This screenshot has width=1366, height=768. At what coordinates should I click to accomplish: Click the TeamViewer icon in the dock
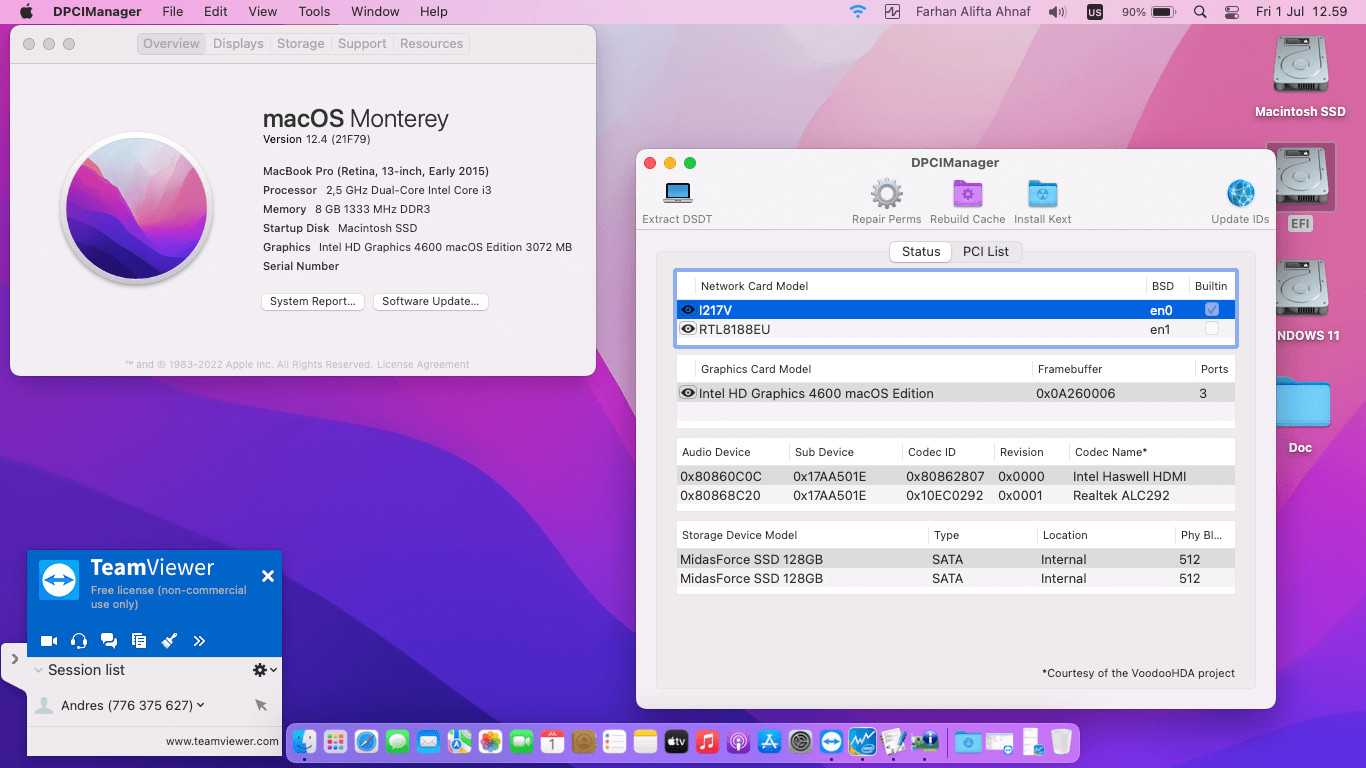click(831, 741)
